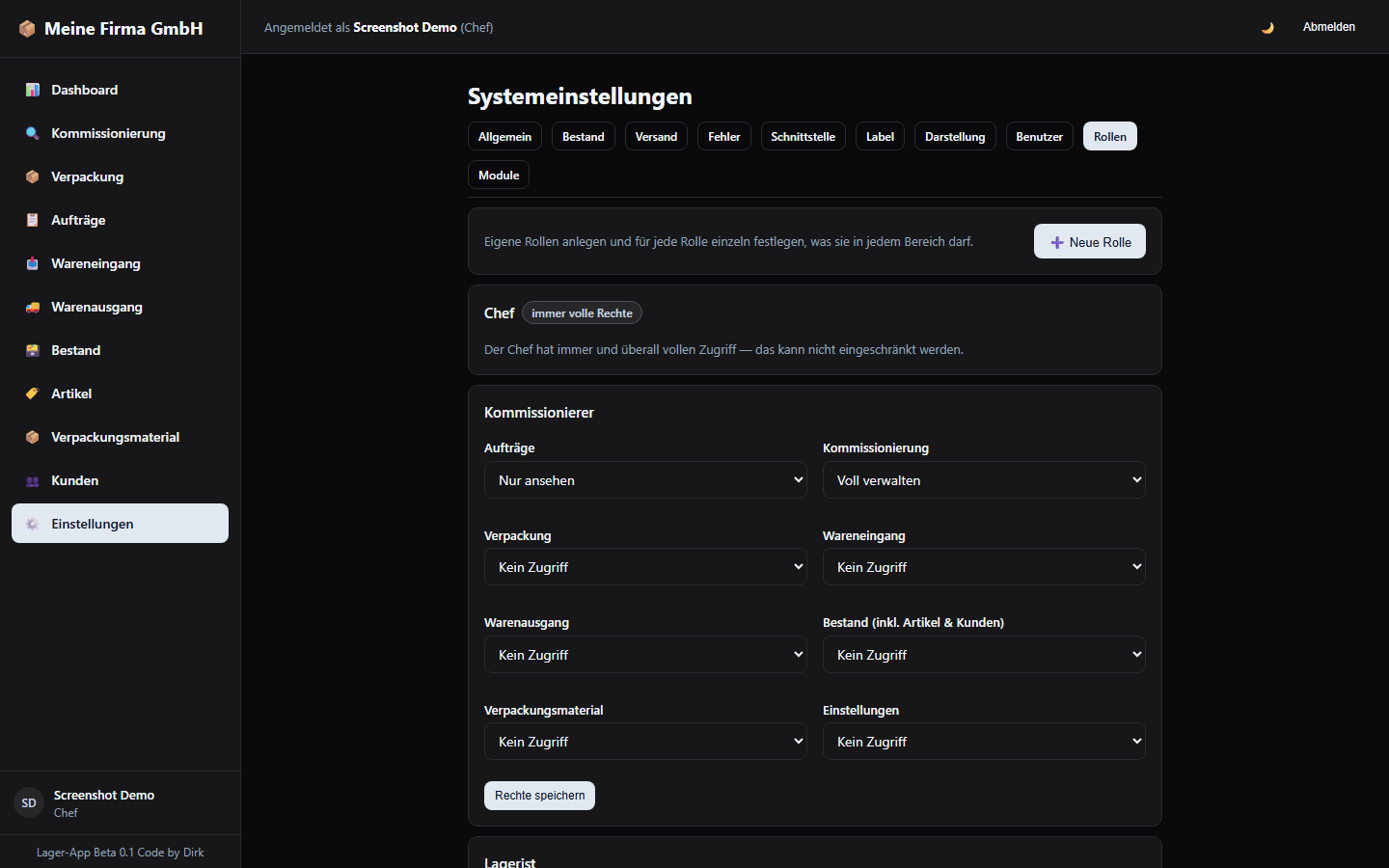Click the SD user avatar
Image resolution: width=1389 pixels, height=868 pixels.
click(x=29, y=802)
